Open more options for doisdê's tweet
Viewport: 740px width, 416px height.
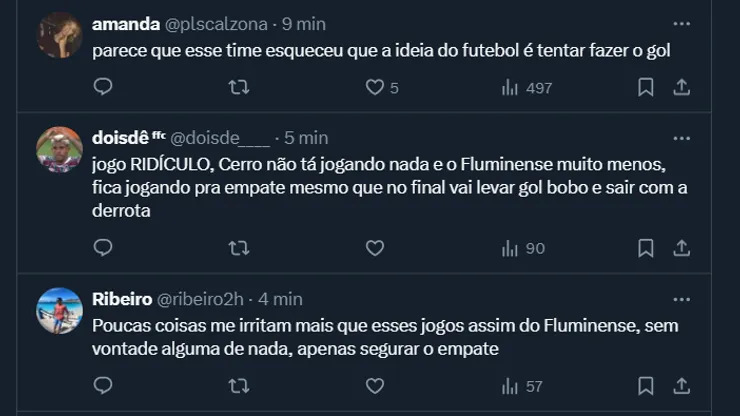pyautogui.click(x=681, y=137)
